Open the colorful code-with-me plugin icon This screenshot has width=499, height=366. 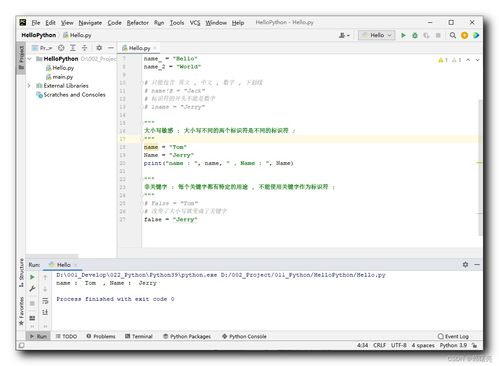coord(476,35)
